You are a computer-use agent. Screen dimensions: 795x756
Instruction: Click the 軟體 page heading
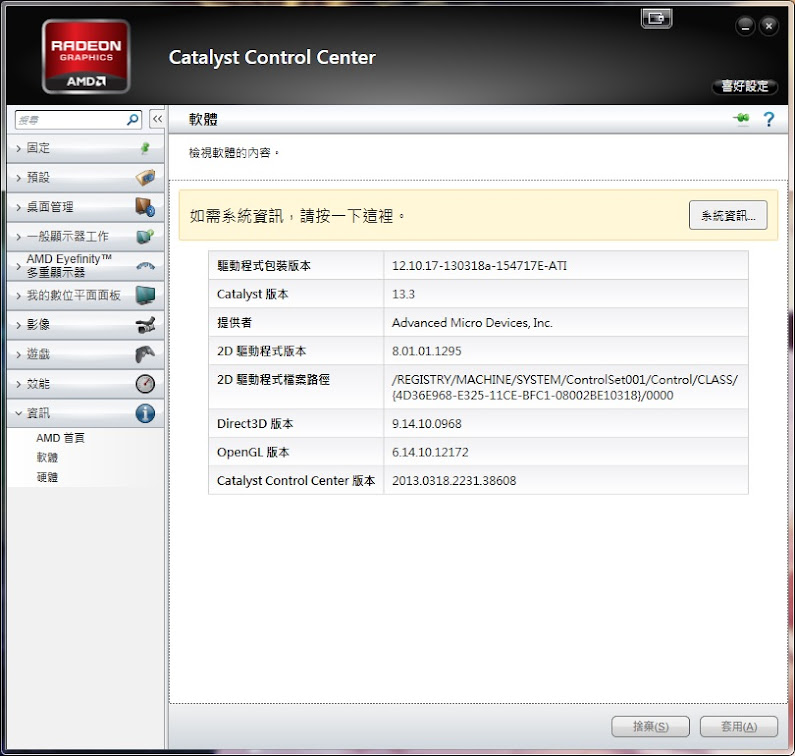pos(203,119)
